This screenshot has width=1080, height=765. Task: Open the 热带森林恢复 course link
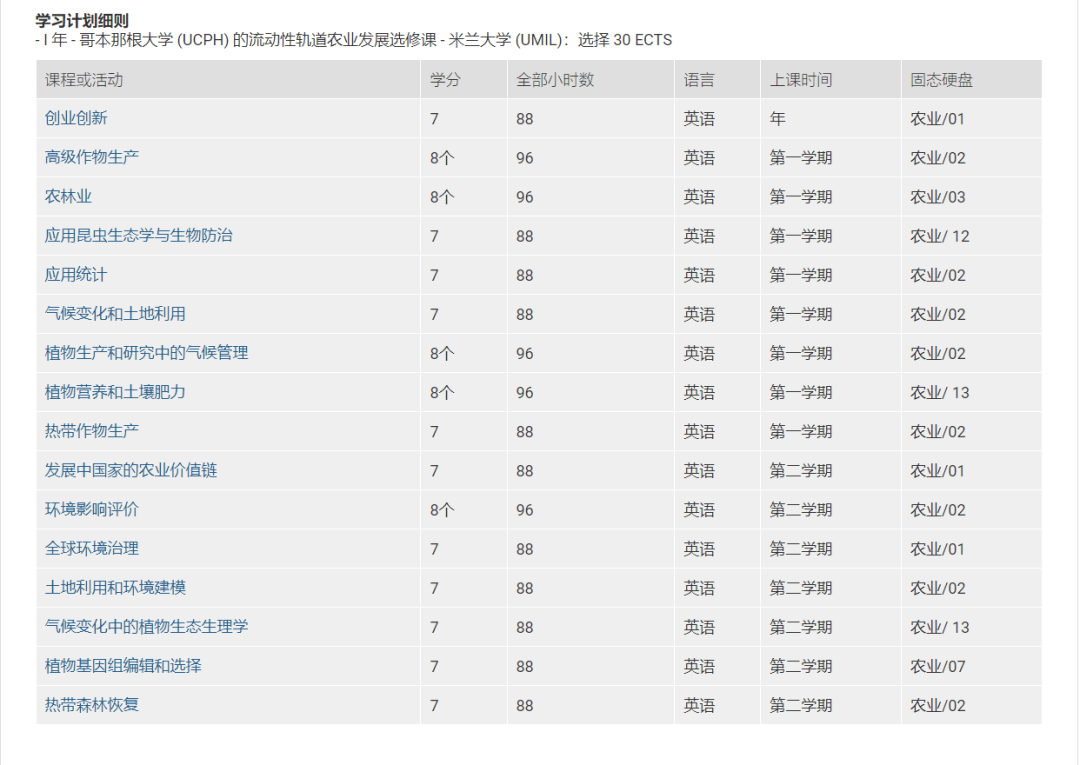pos(92,705)
